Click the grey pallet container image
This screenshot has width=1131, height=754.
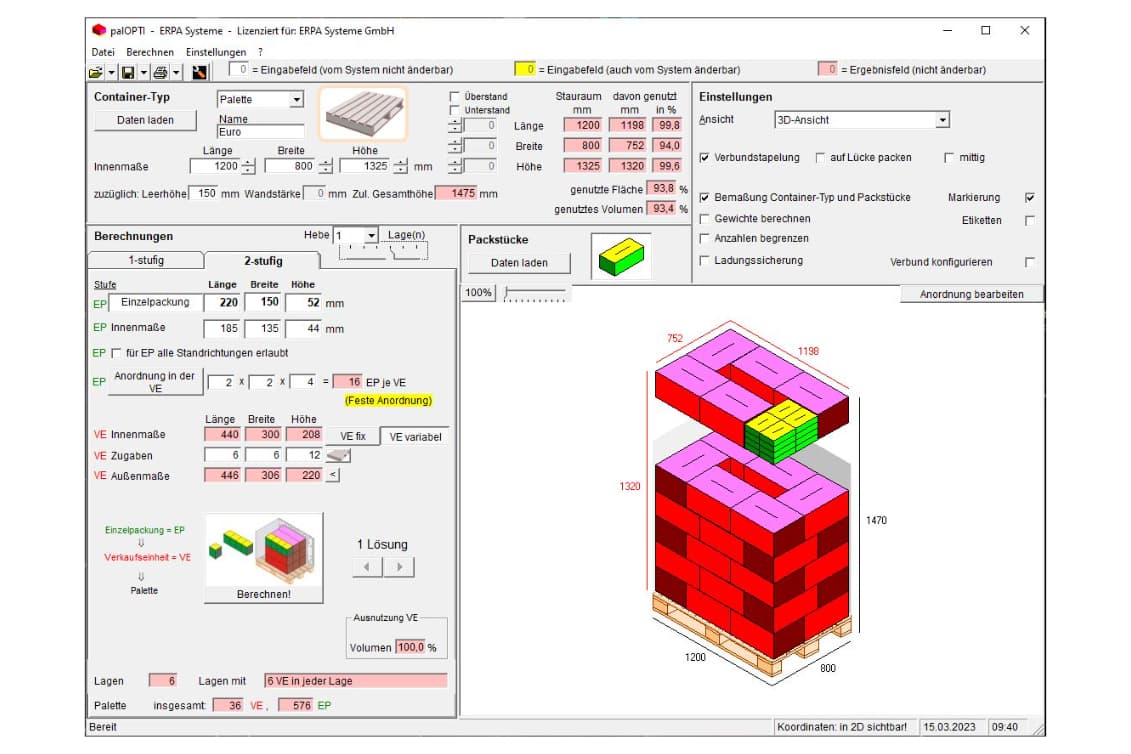click(x=363, y=113)
